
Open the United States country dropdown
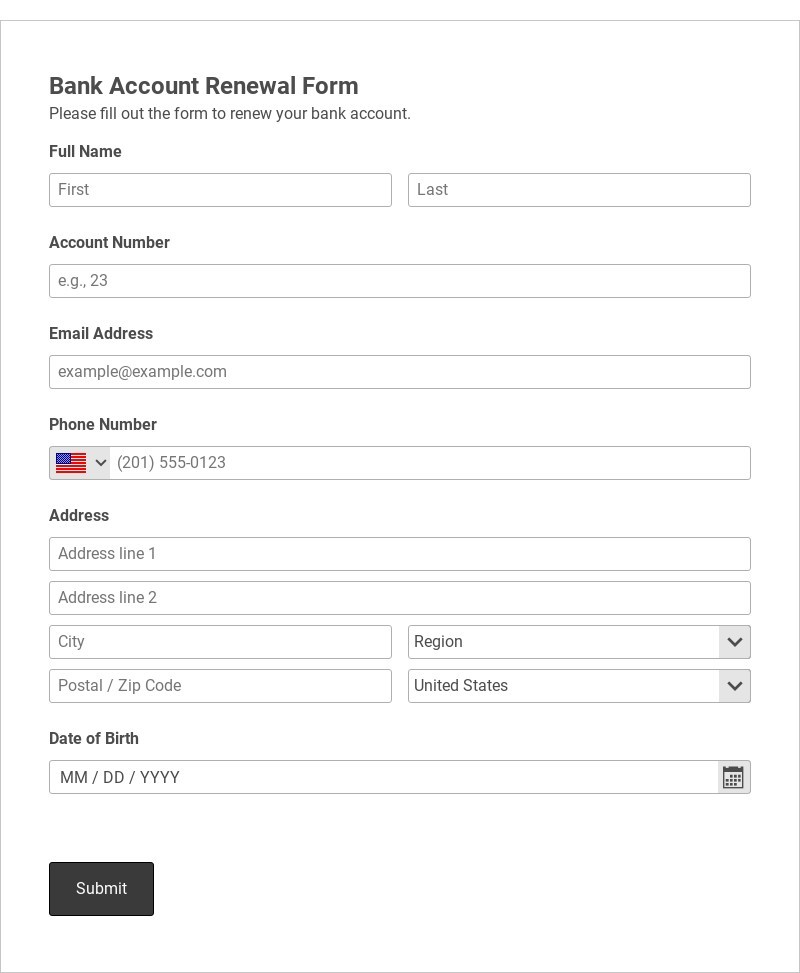click(579, 686)
